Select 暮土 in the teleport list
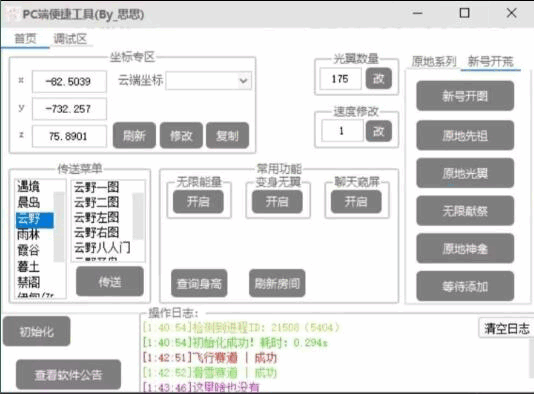The image size is (534, 394). pyautogui.click(x=29, y=266)
